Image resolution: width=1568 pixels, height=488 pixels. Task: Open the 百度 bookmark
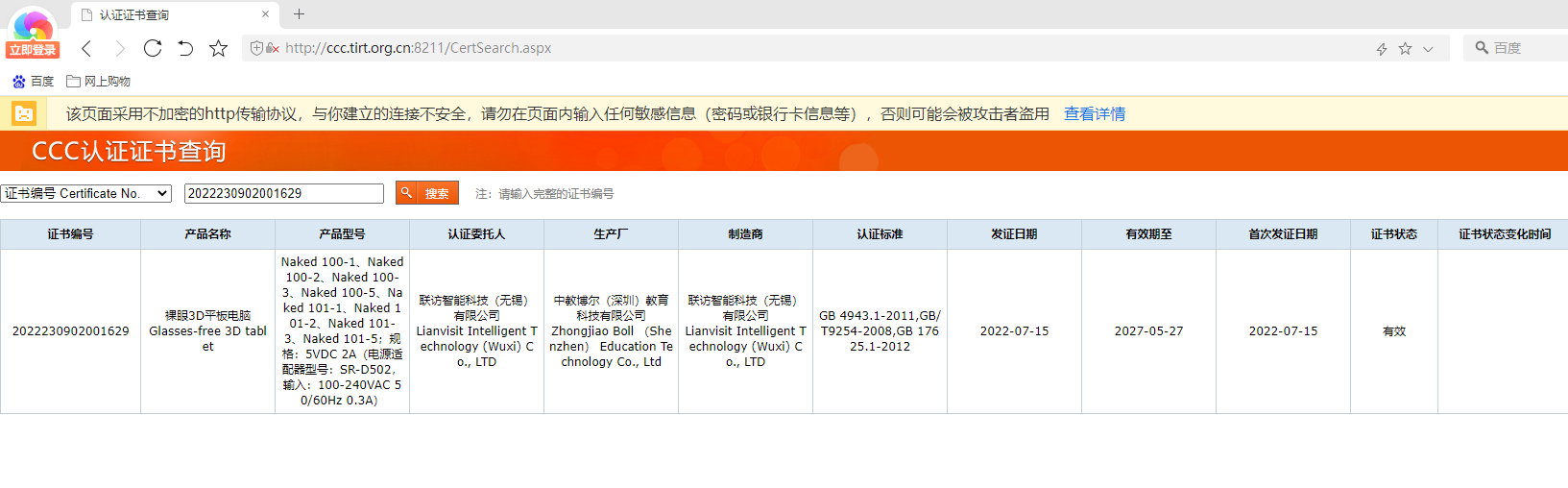[33, 82]
